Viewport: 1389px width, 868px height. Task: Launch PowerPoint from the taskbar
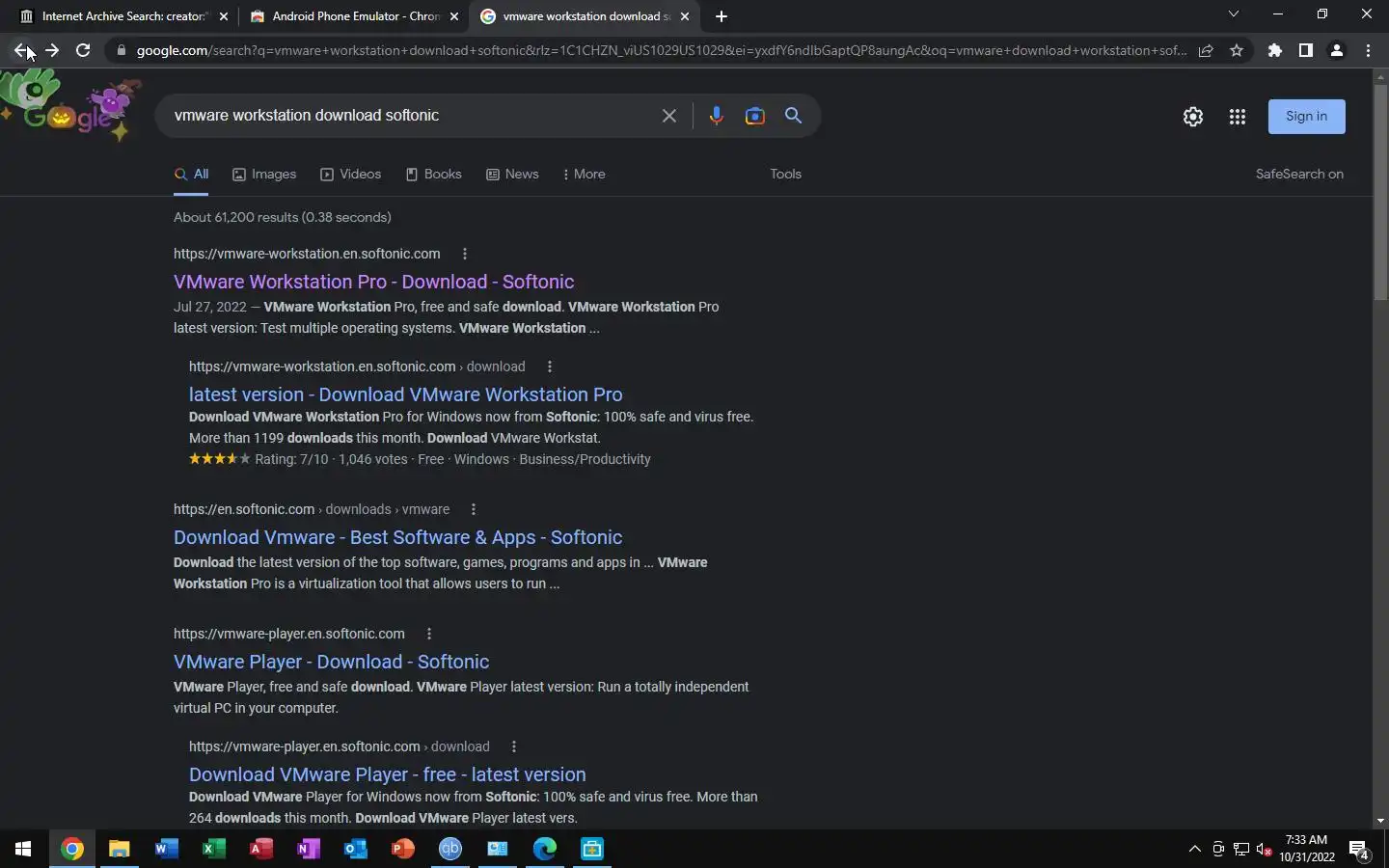pos(402,849)
